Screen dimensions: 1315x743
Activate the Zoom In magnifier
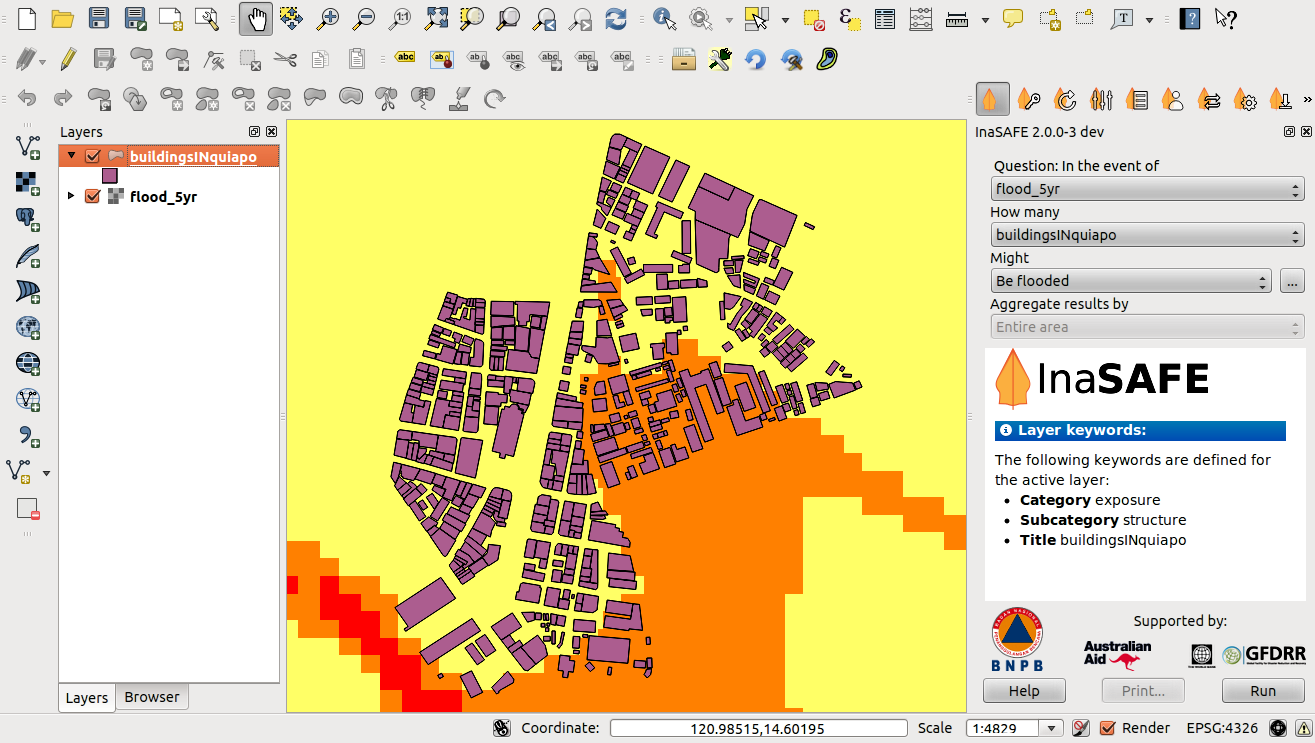click(328, 18)
